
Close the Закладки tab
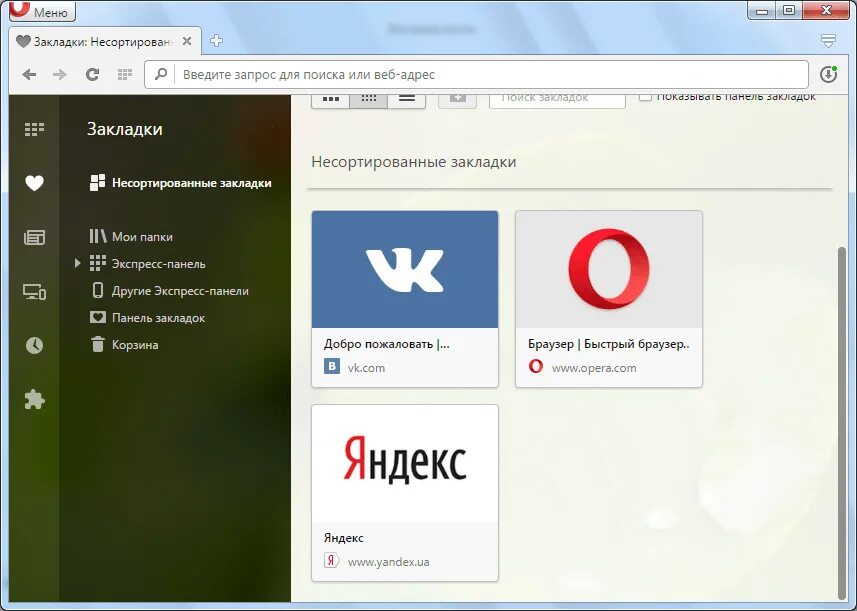click(187, 41)
